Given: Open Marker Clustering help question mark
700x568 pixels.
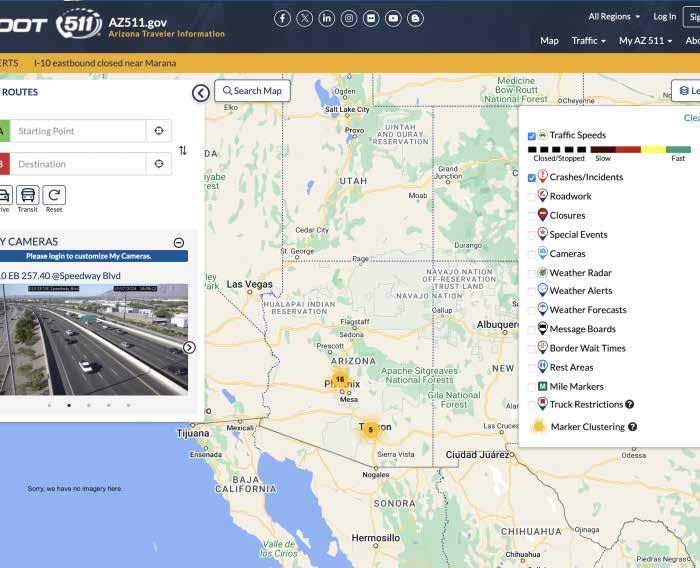Looking at the screenshot, I should pos(632,427).
